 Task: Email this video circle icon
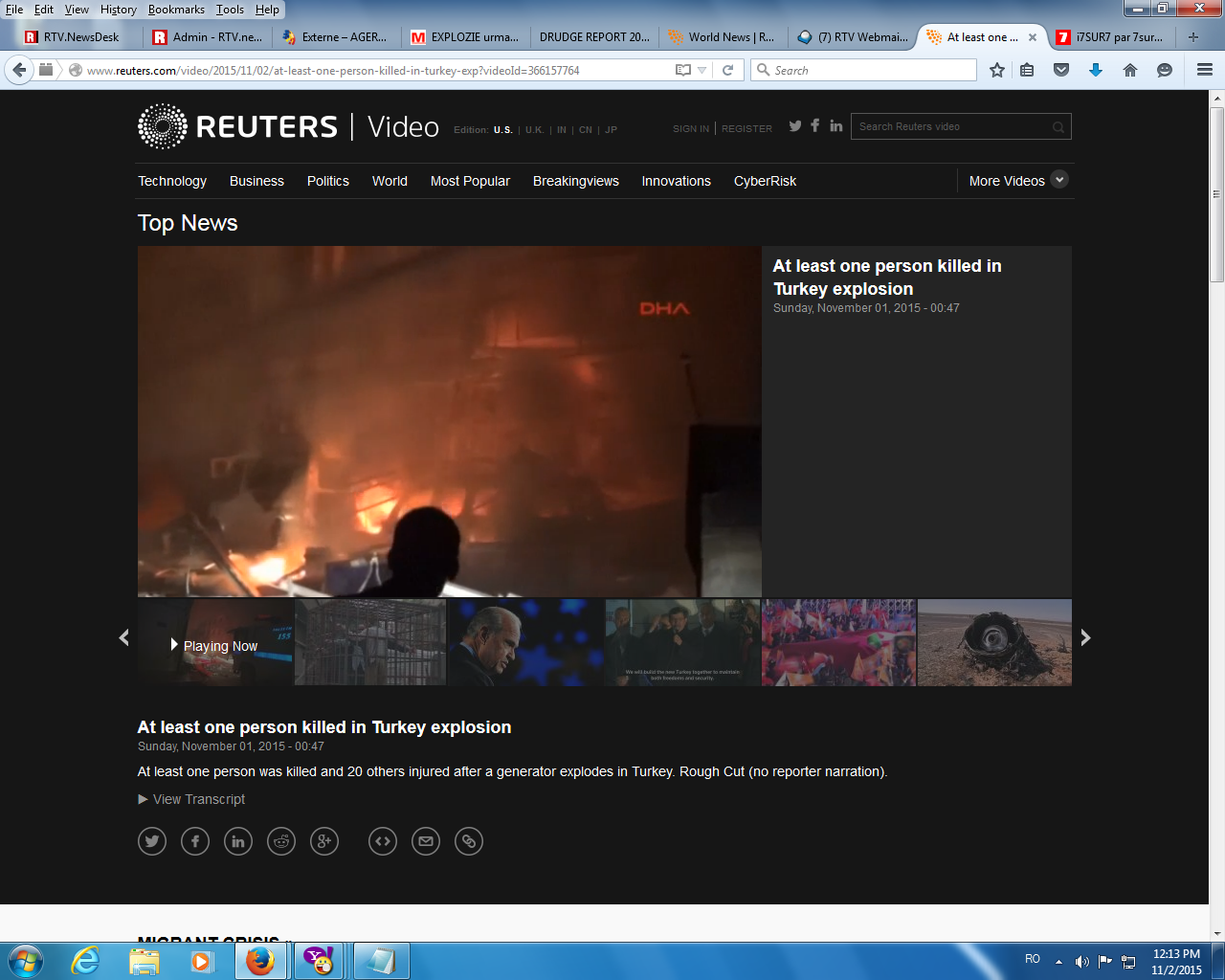426,841
